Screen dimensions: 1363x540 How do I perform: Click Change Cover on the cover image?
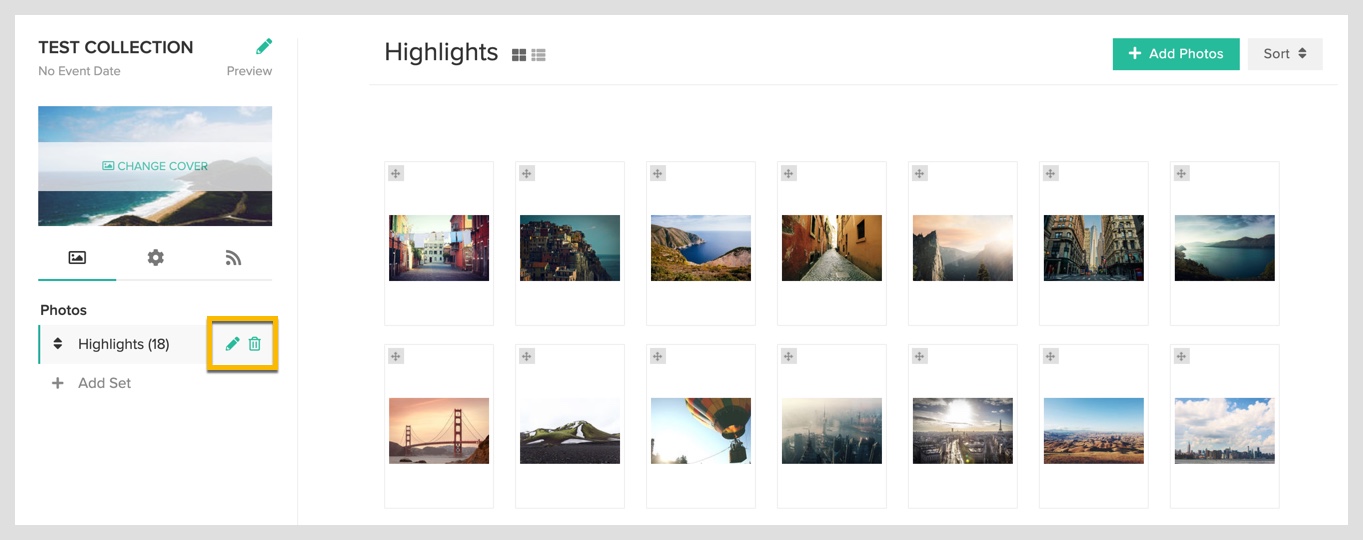point(155,166)
